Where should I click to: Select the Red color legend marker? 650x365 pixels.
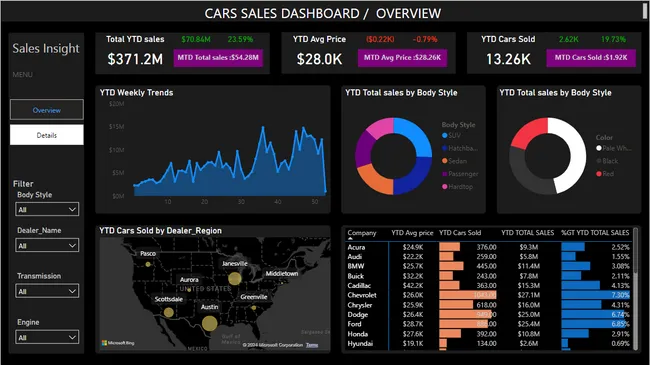(x=599, y=174)
